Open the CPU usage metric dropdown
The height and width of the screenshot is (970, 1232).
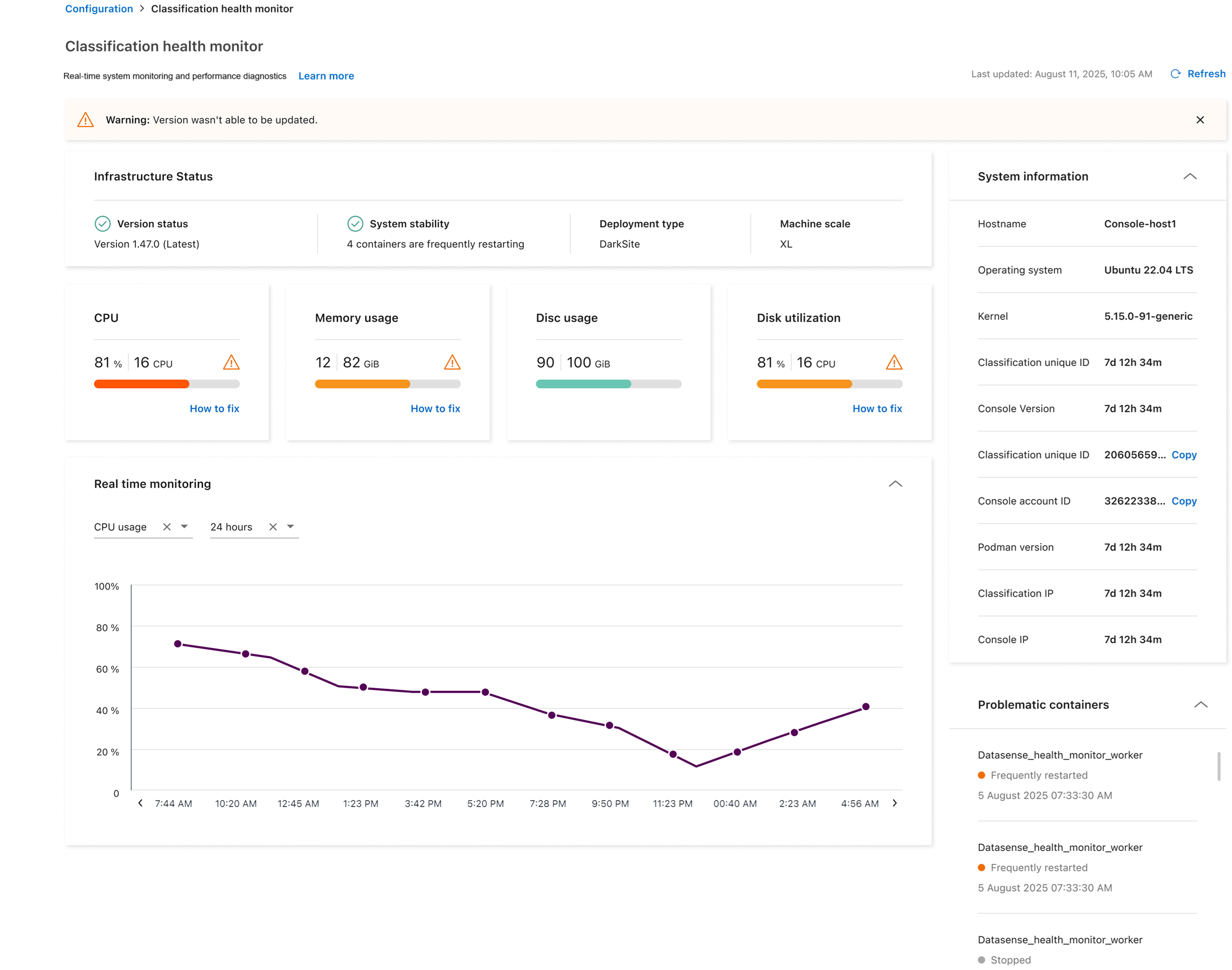184,527
